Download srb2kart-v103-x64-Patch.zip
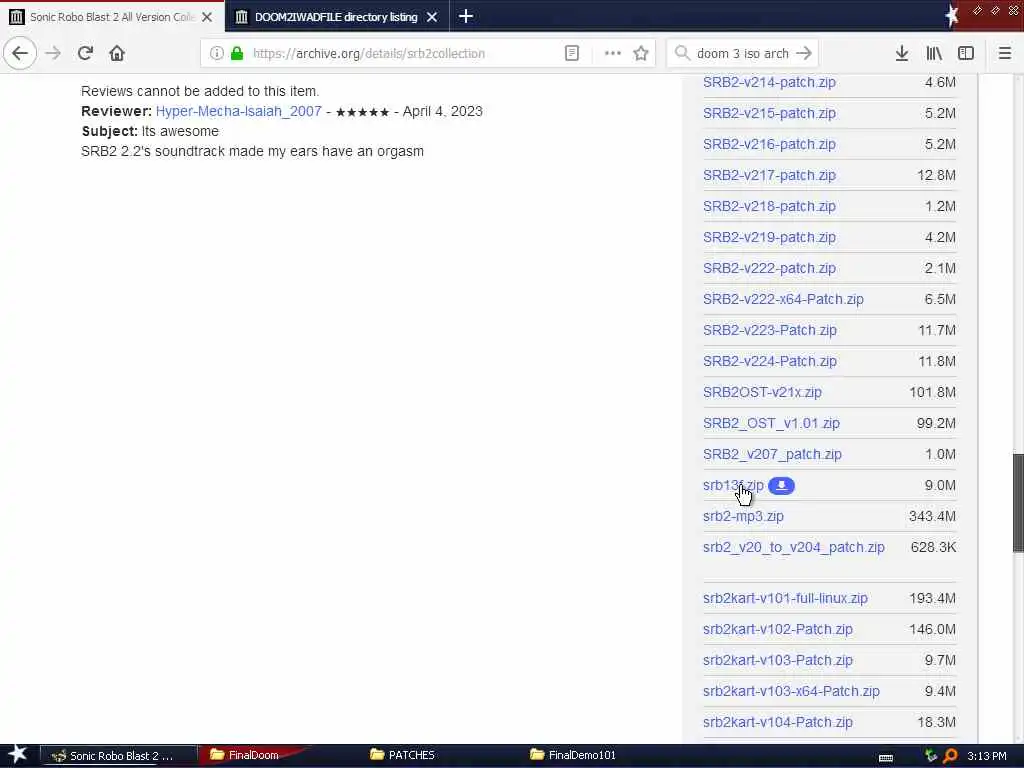Screen dimensions: 1024x768 click(x=791, y=691)
